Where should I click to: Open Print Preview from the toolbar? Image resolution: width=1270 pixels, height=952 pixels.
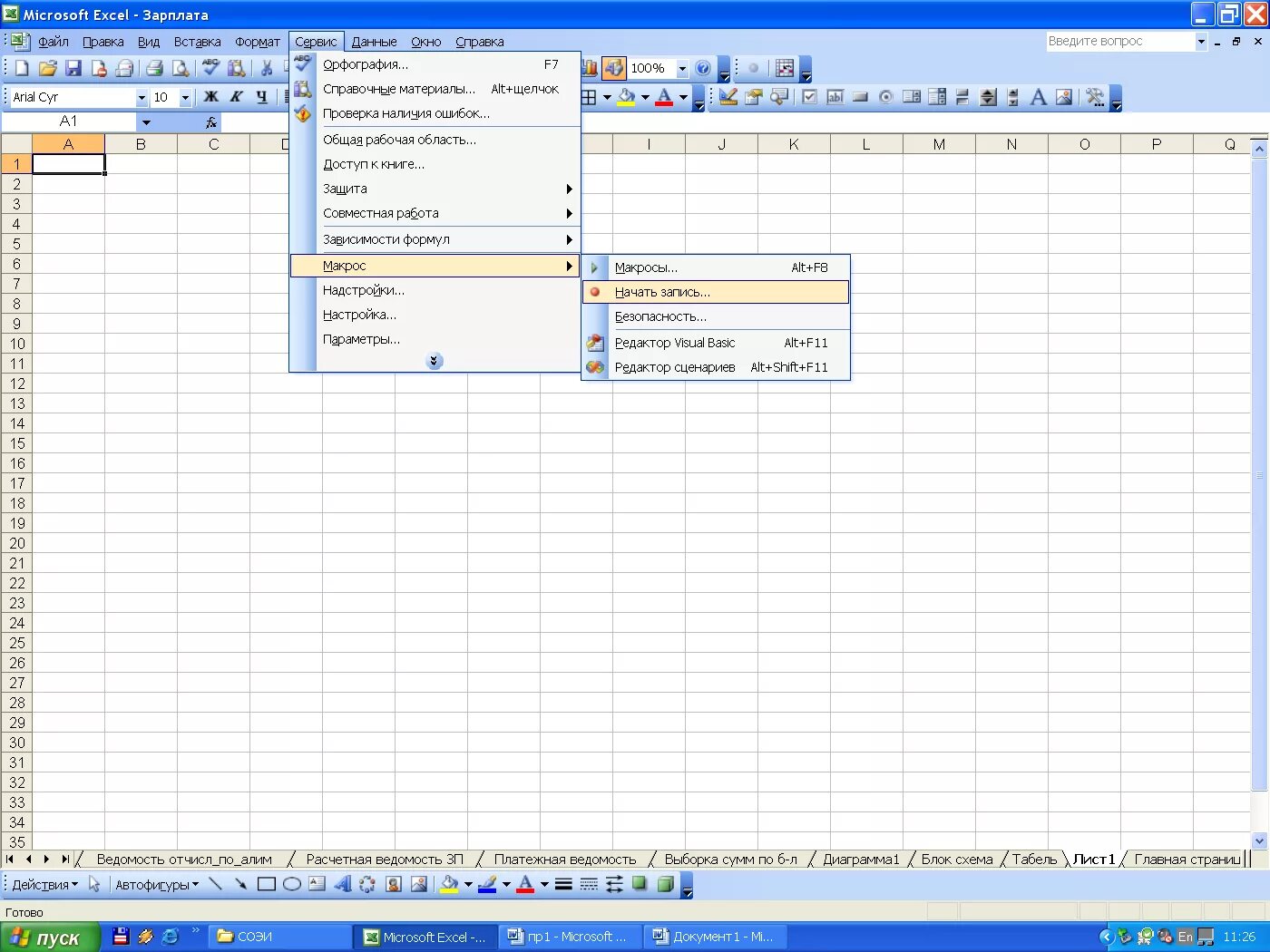(x=181, y=68)
